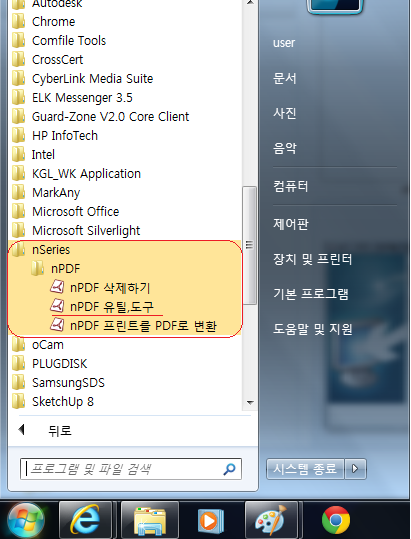The image size is (411, 539).
Task: Expand the MarkAny folder
Action: pos(56,192)
